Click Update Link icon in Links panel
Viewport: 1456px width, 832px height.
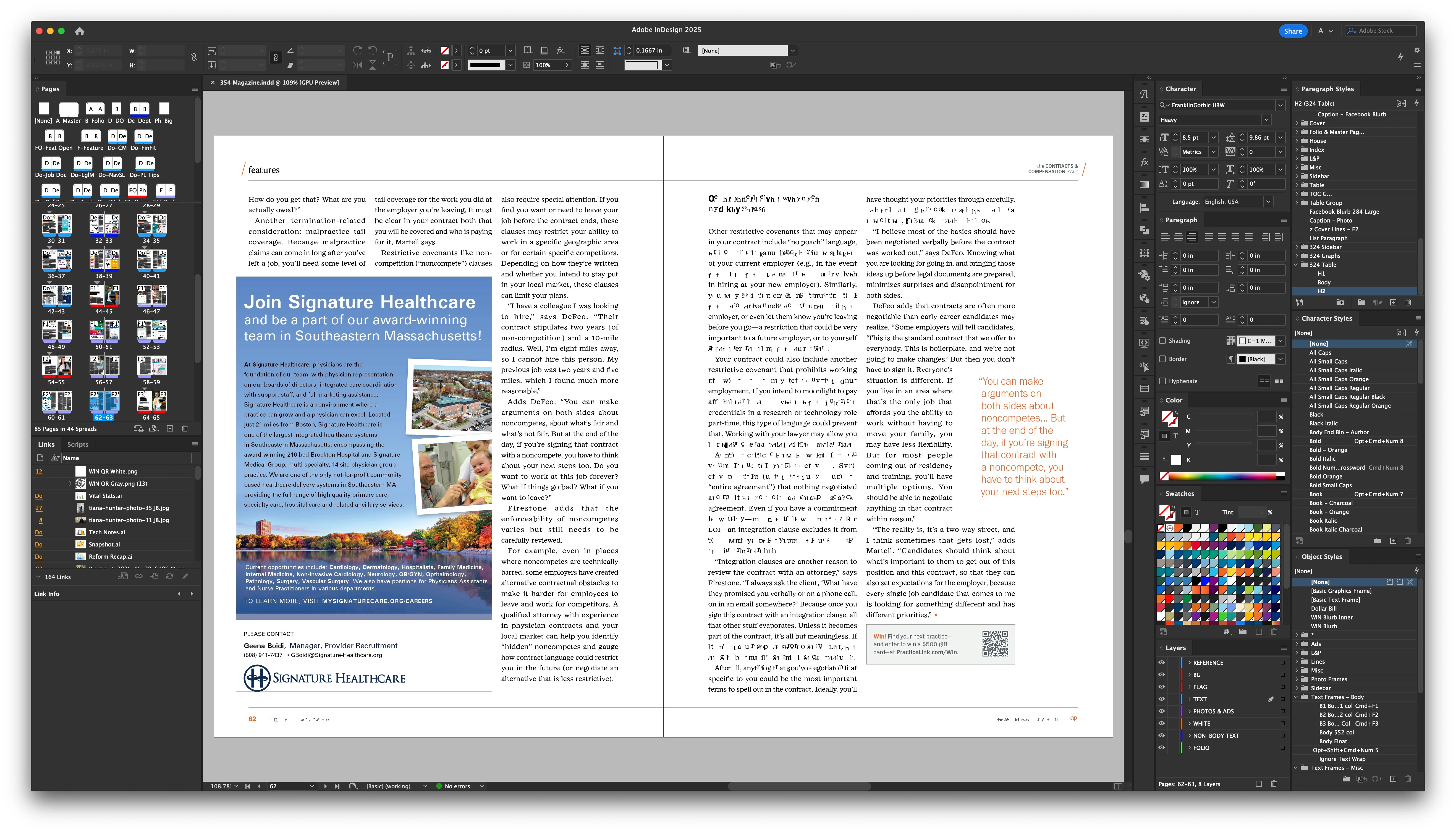170,577
